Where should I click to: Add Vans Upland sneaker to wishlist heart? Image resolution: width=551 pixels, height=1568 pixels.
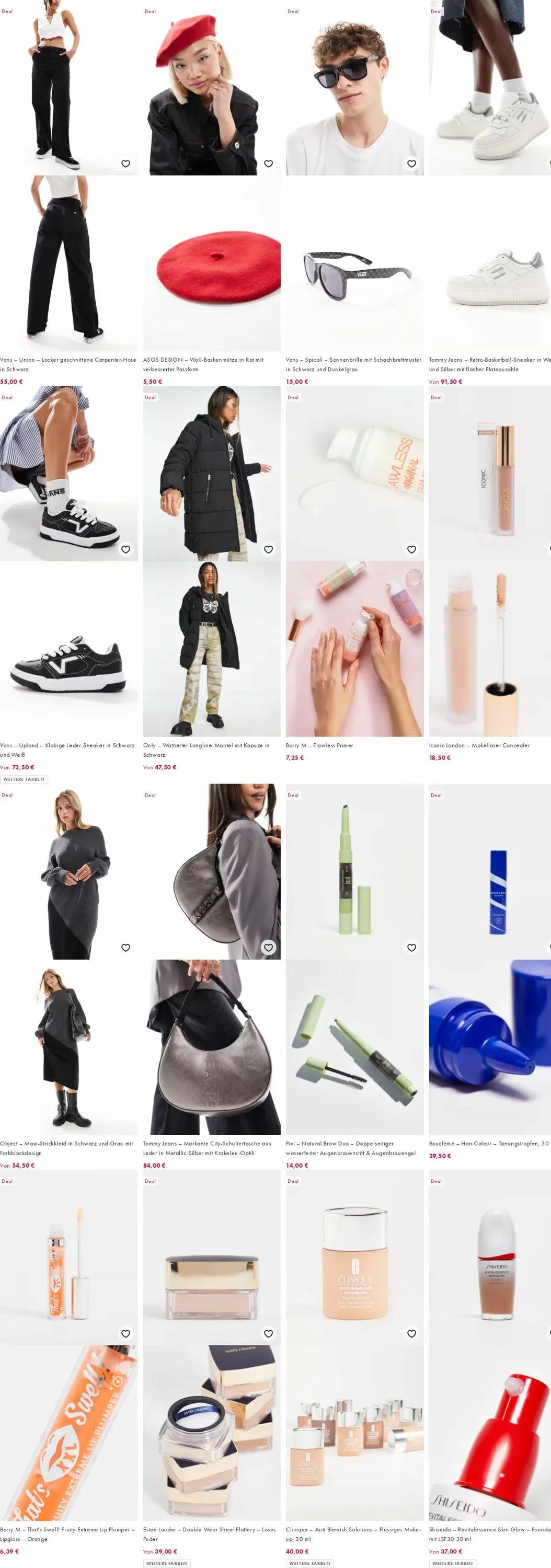pos(125,550)
